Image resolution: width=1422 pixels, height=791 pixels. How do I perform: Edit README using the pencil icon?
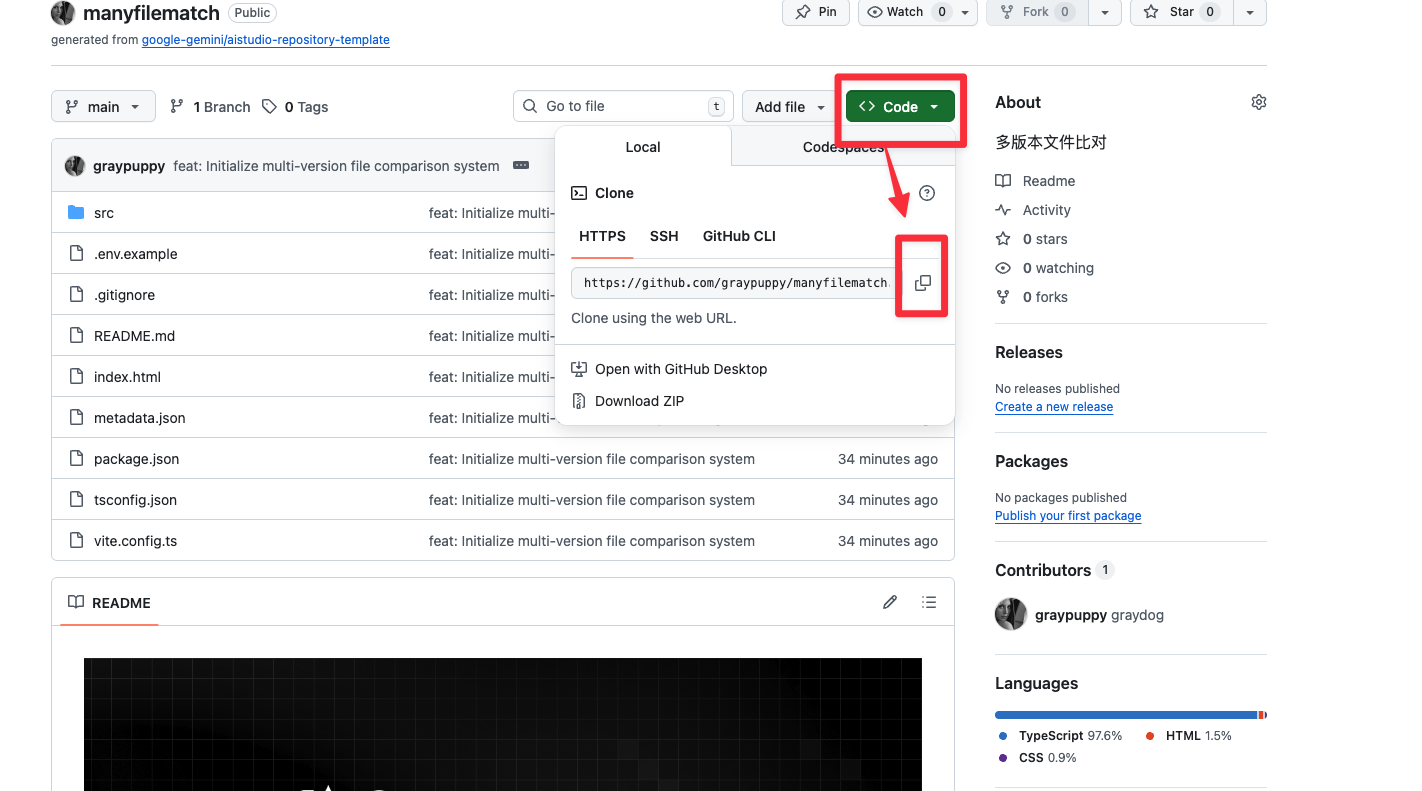[x=889, y=602]
